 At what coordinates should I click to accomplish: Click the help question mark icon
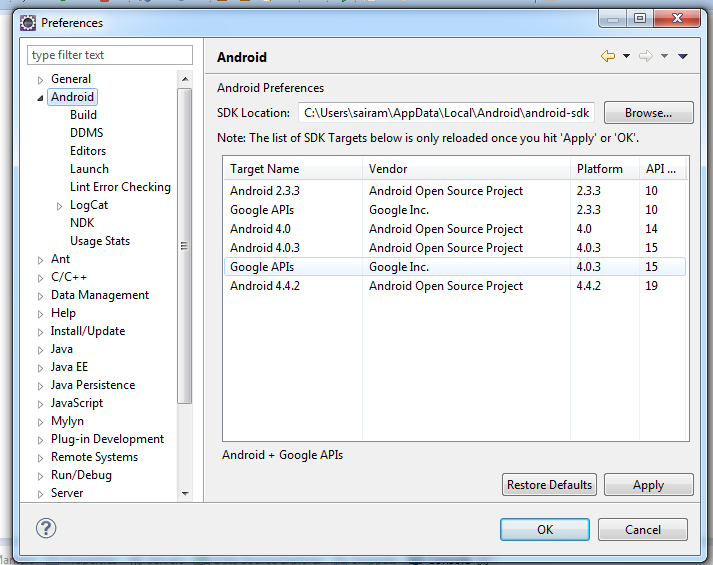46,528
